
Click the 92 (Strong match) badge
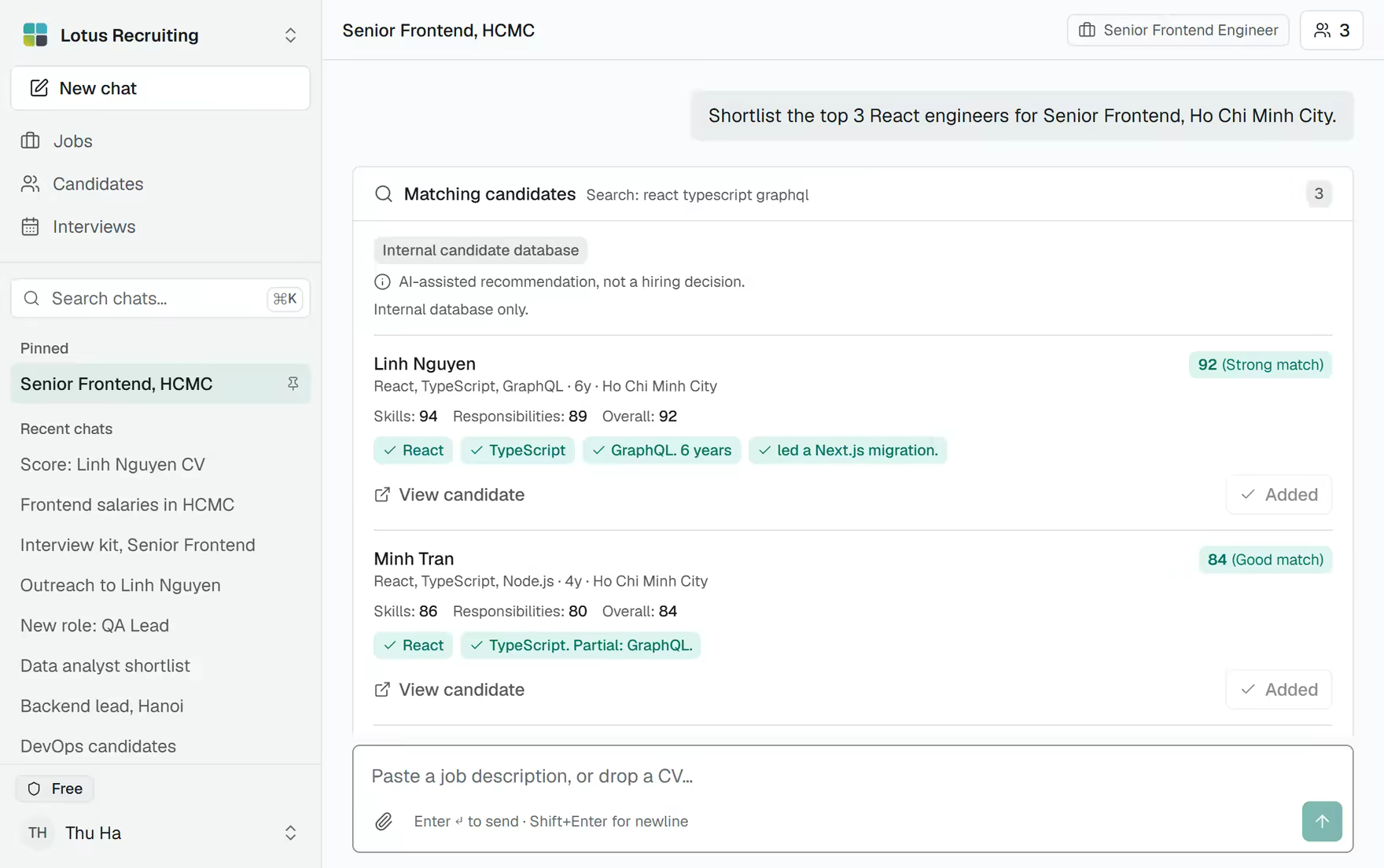point(1261,365)
